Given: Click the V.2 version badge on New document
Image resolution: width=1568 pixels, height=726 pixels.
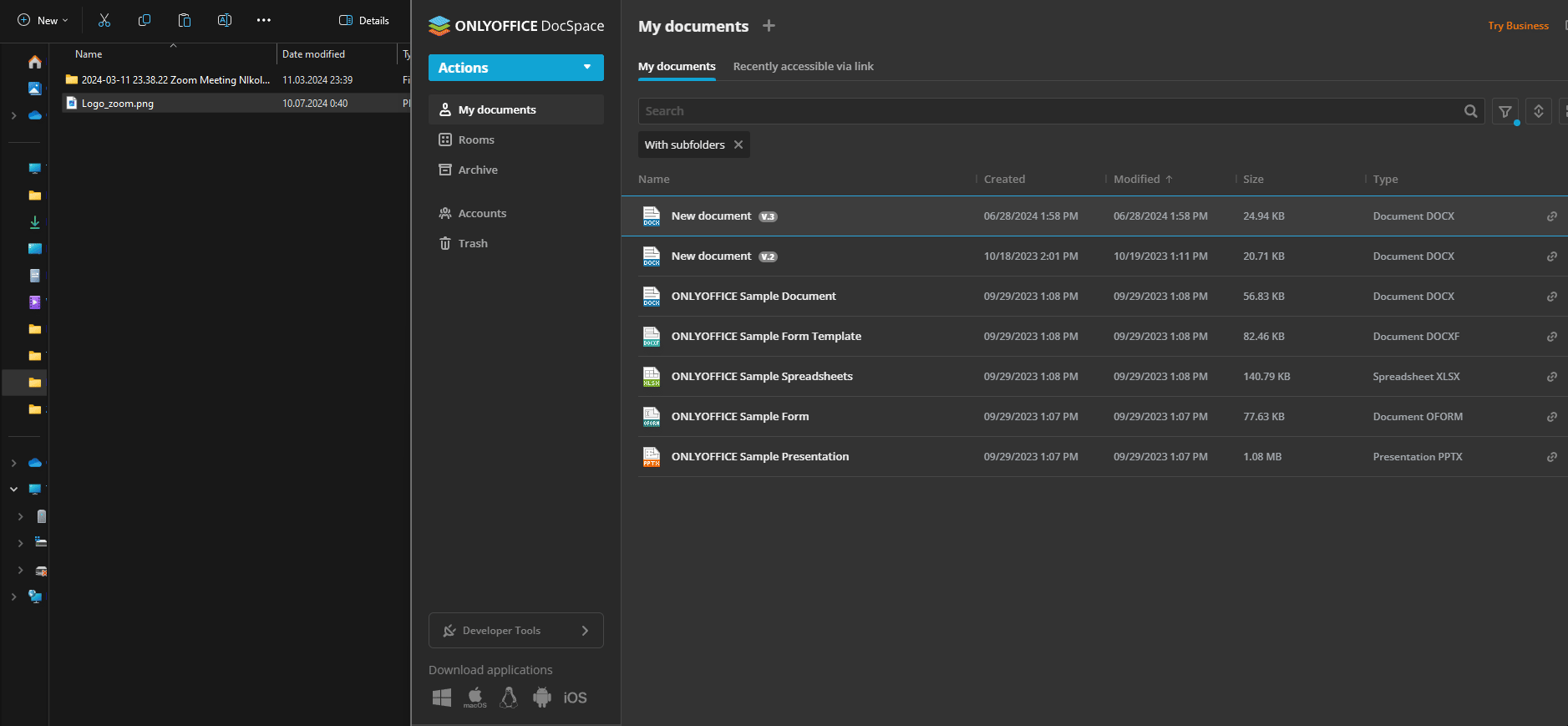Looking at the screenshot, I should tap(768, 256).
